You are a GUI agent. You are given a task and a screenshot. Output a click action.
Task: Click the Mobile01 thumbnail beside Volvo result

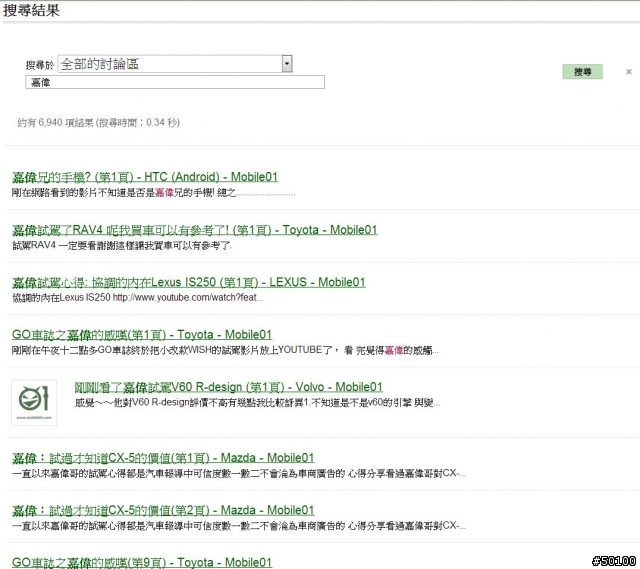34,402
